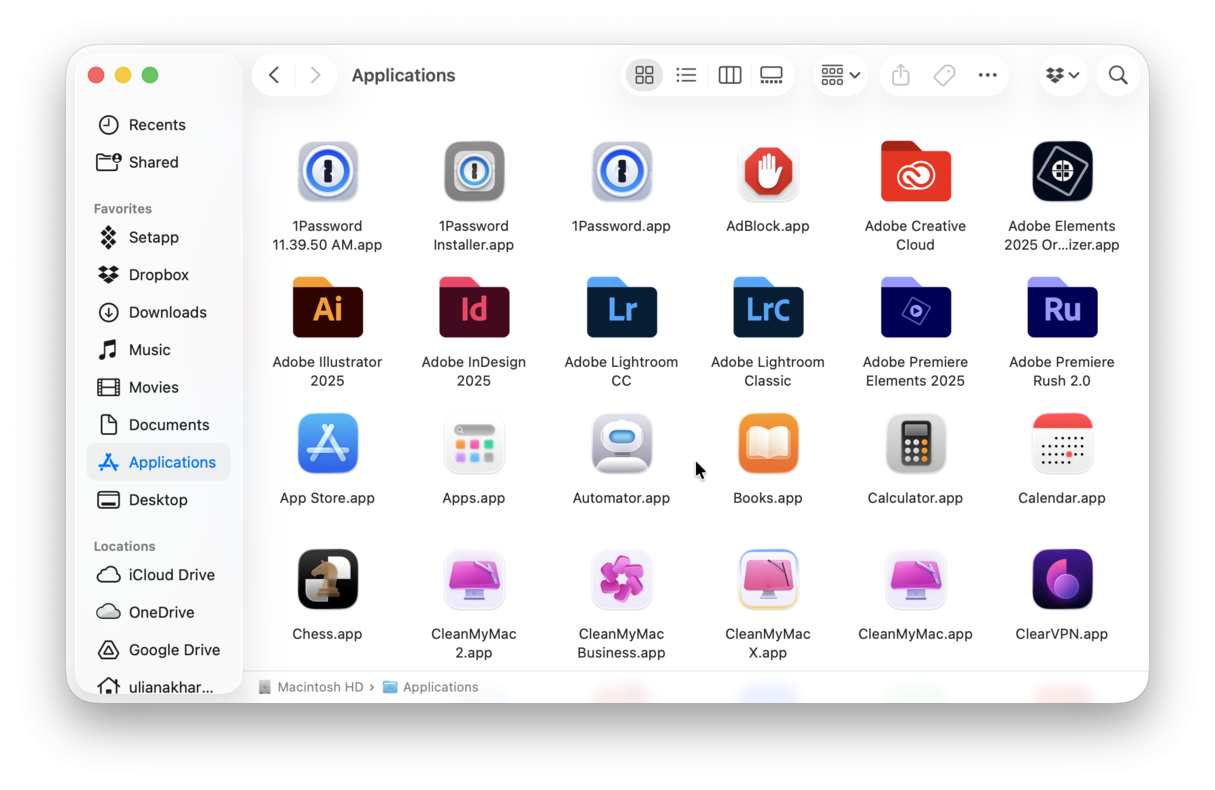Open the Downloads sidebar item

click(x=167, y=312)
